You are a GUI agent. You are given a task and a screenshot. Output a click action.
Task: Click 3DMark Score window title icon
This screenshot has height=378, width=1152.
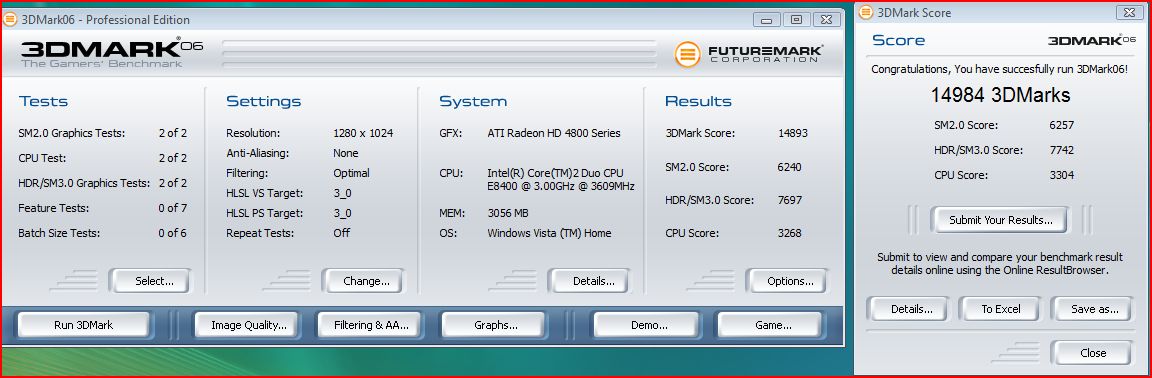point(866,13)
